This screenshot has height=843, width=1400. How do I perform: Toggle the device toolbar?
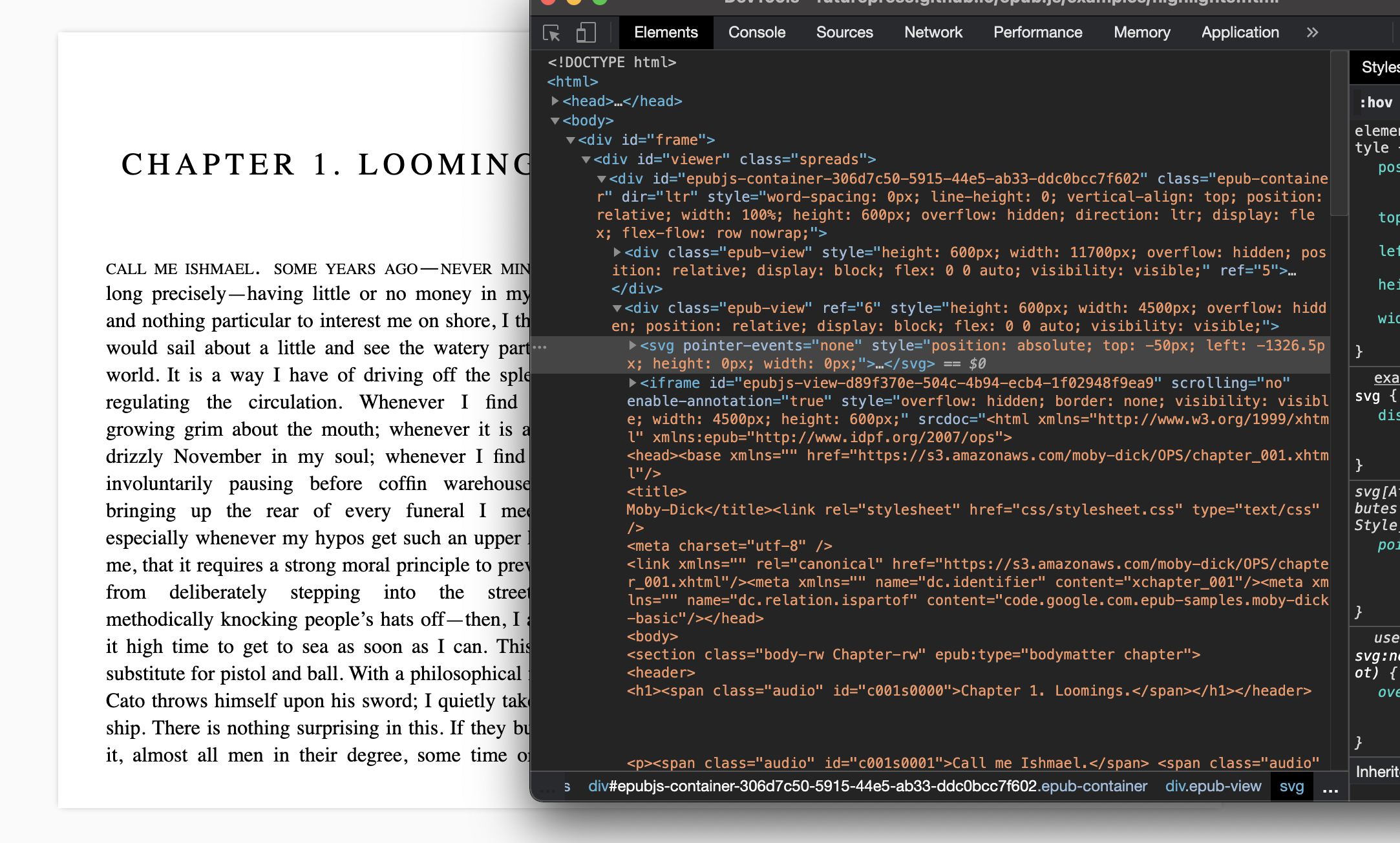point(586,32)
